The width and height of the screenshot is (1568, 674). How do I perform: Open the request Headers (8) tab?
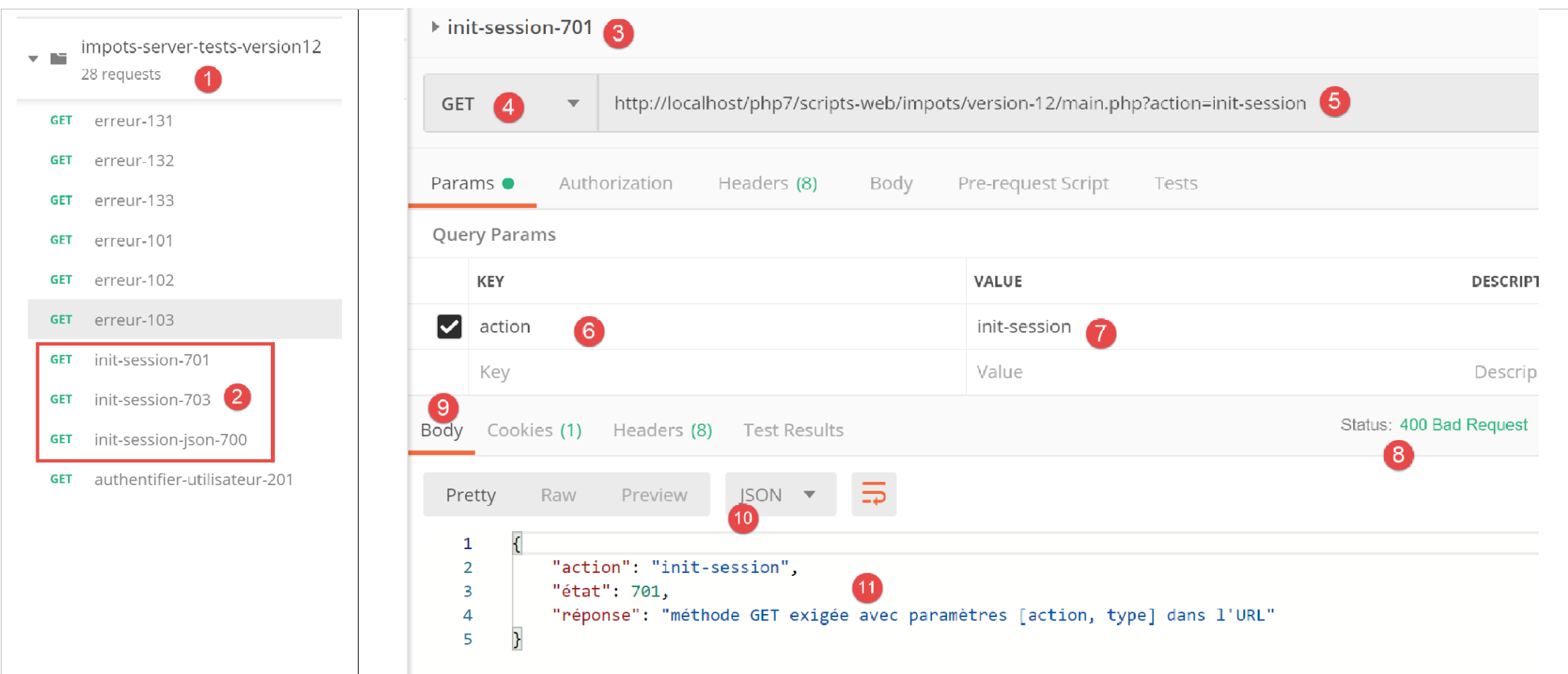click(x=766, y=183)
